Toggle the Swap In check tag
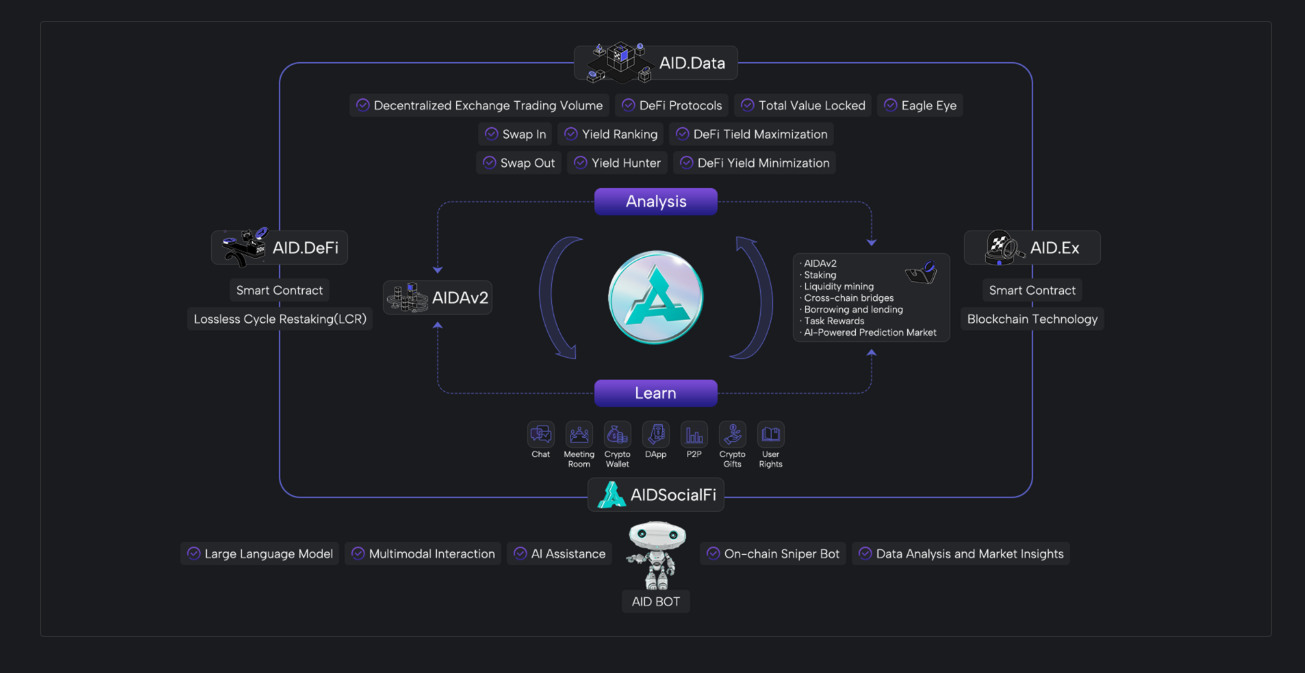The width and height of the screenshot is (1305, 673). [x=514, y=134]
